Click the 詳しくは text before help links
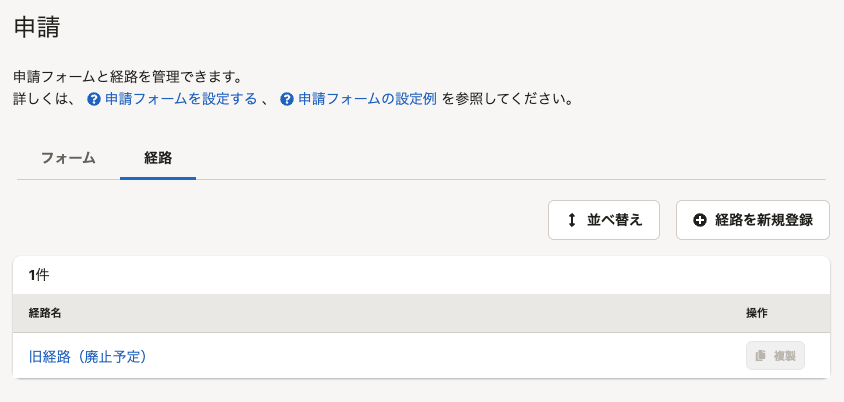Screen dimensions: 844x402 tap(47, 100)
